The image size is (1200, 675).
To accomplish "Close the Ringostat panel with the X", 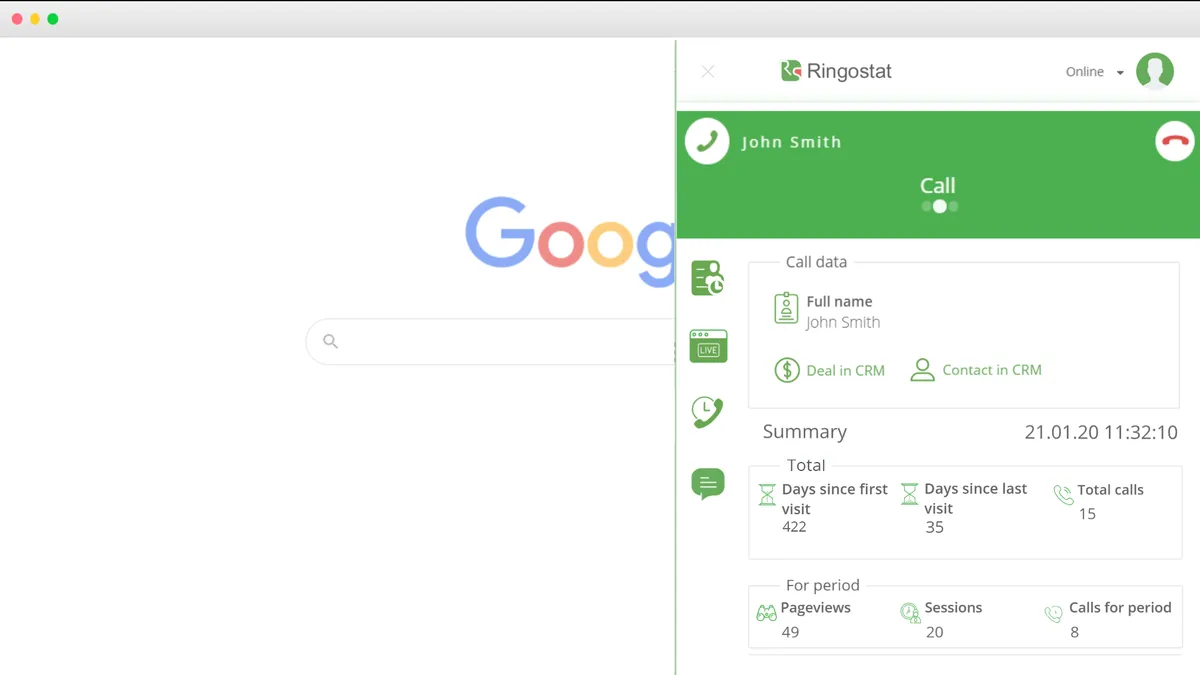I will [x=708, y=71].
